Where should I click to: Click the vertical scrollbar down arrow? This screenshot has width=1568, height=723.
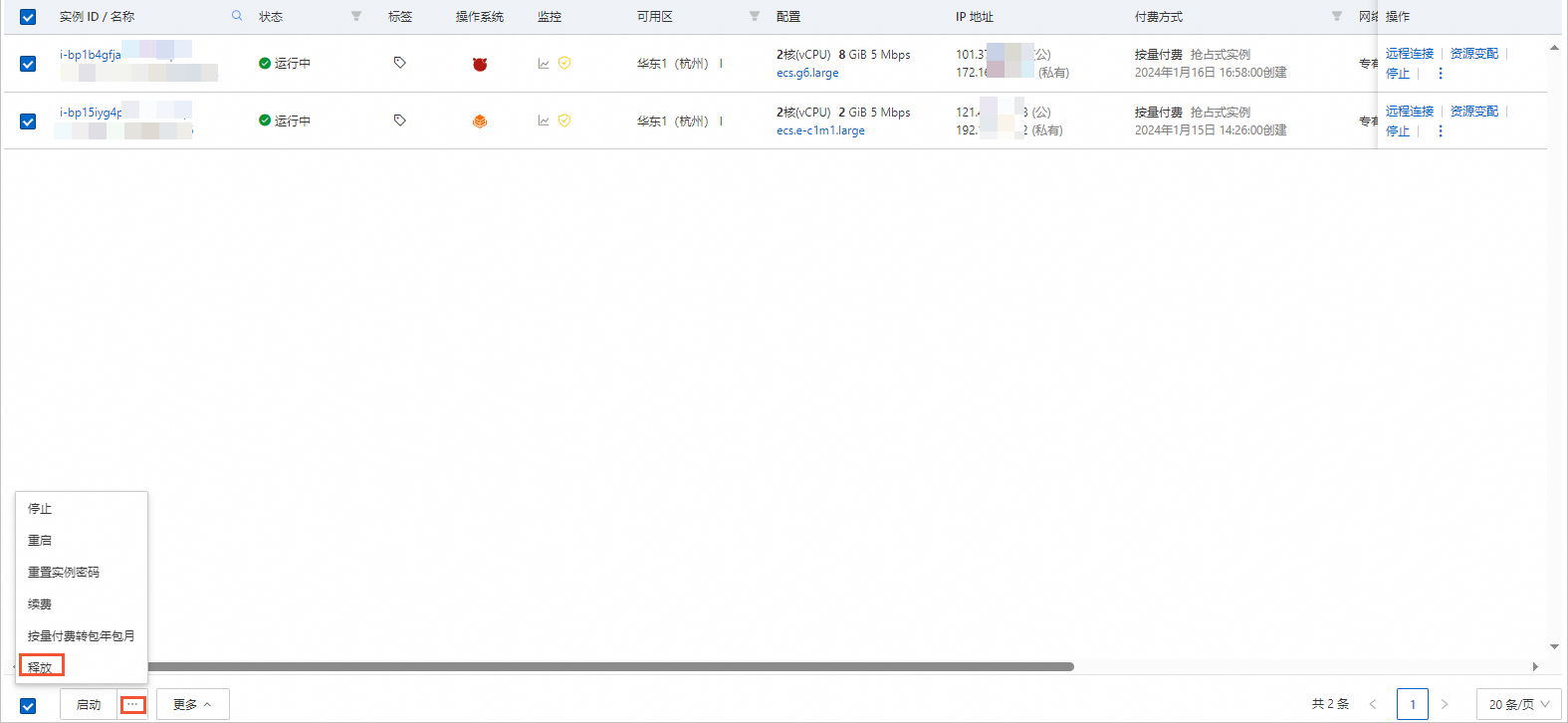[x=1554, y=646]
